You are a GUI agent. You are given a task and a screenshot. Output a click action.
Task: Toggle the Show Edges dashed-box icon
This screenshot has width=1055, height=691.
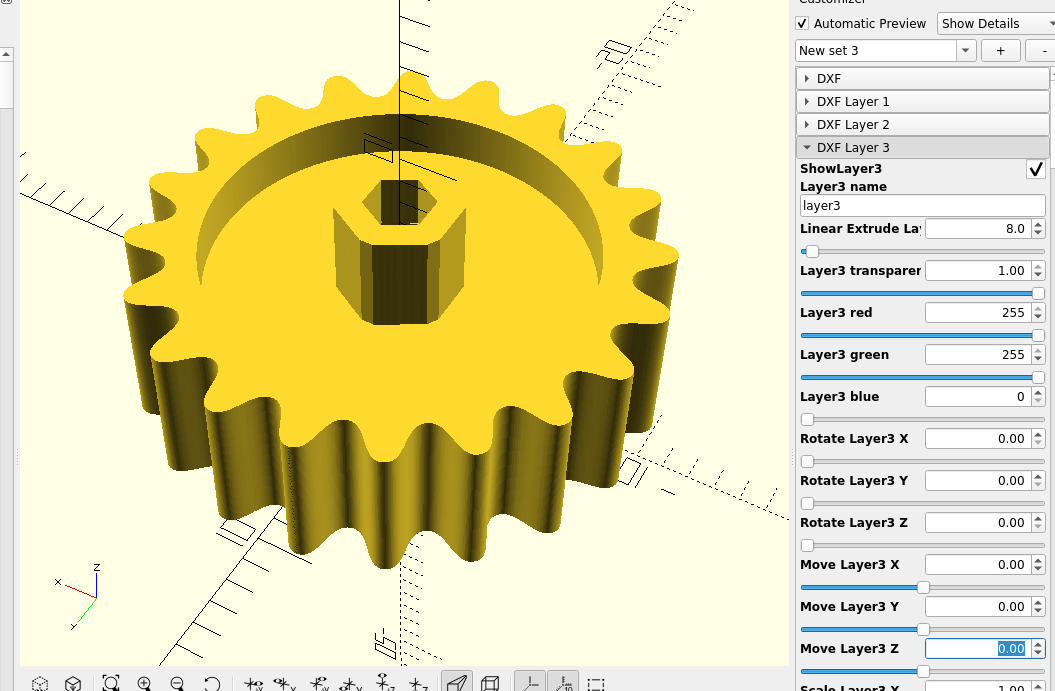point(595,684)
